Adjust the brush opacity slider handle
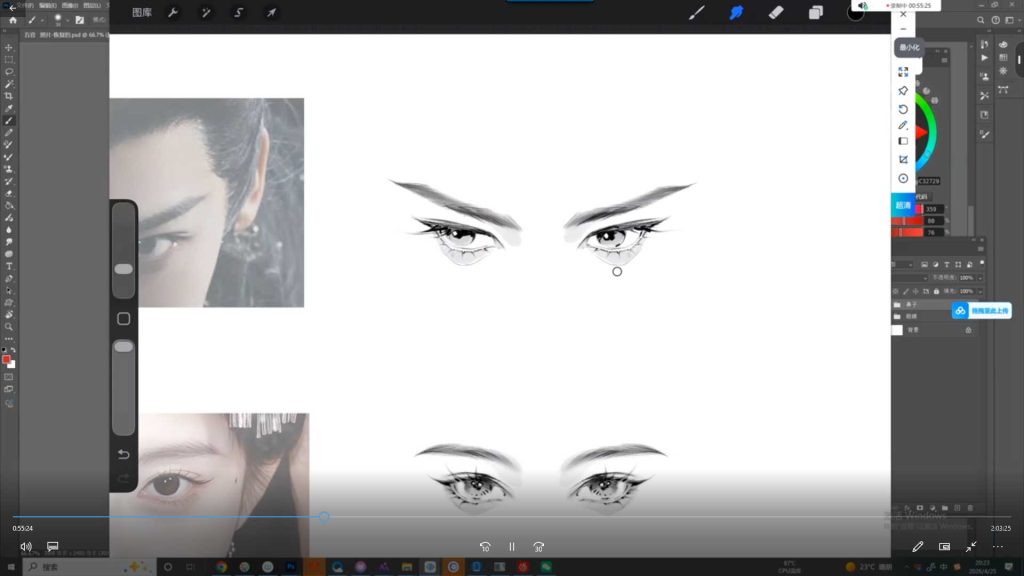This screenshot has width=1024, height=576. coord(123,347)
